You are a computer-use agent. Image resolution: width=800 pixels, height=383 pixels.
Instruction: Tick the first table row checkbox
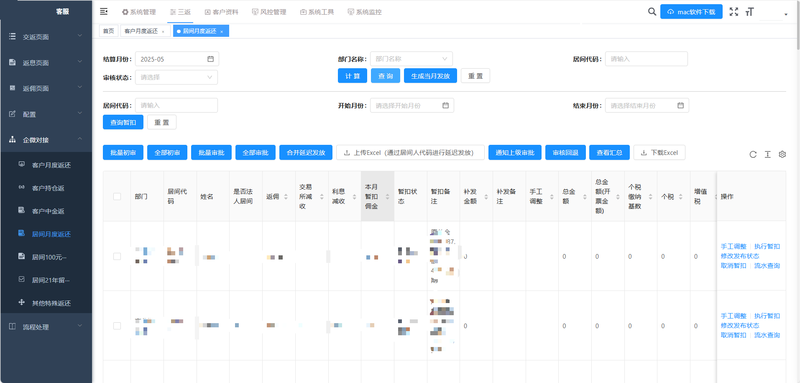coord(117,257)
